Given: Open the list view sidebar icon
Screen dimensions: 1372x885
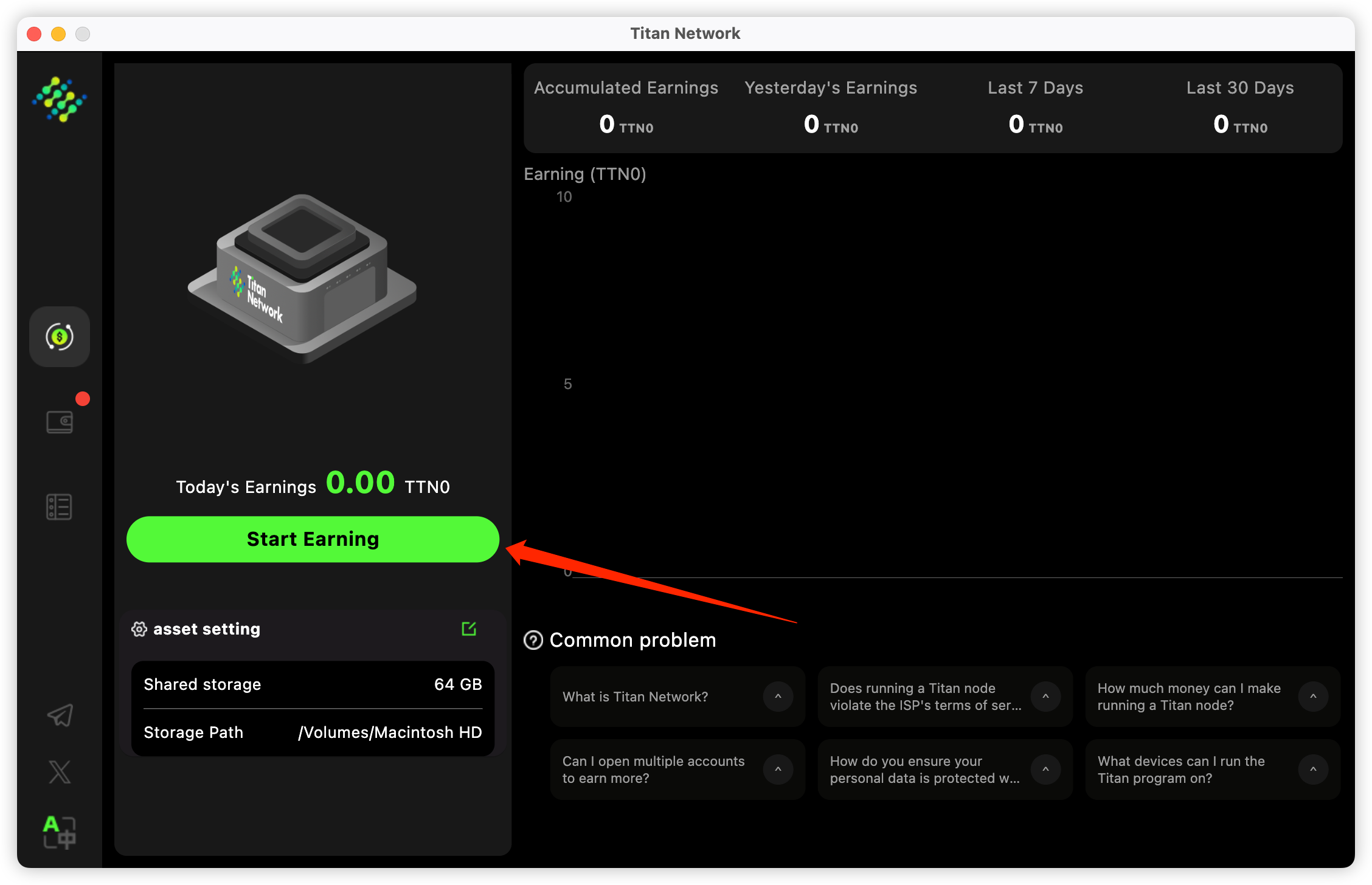Looking at the screenshot, I should (60, 506).
